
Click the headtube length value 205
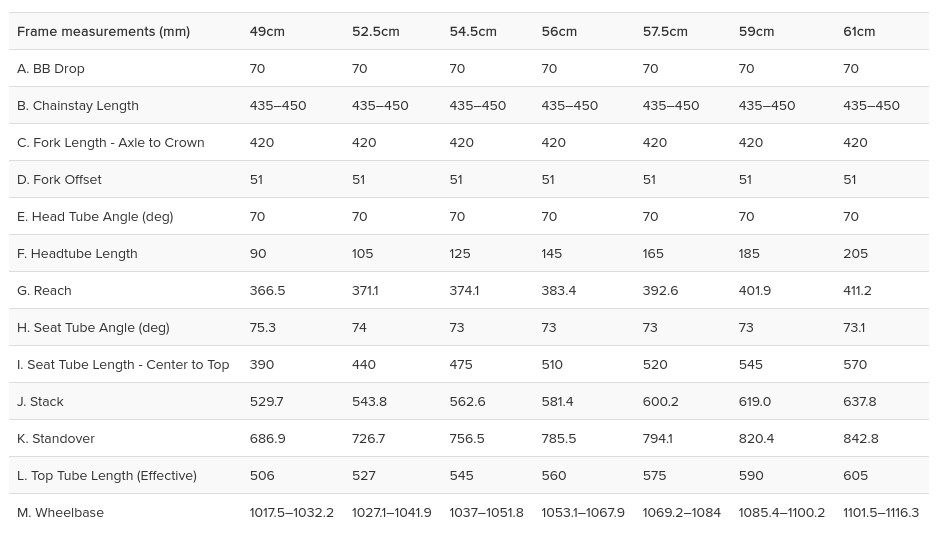(x=855, y=254)
